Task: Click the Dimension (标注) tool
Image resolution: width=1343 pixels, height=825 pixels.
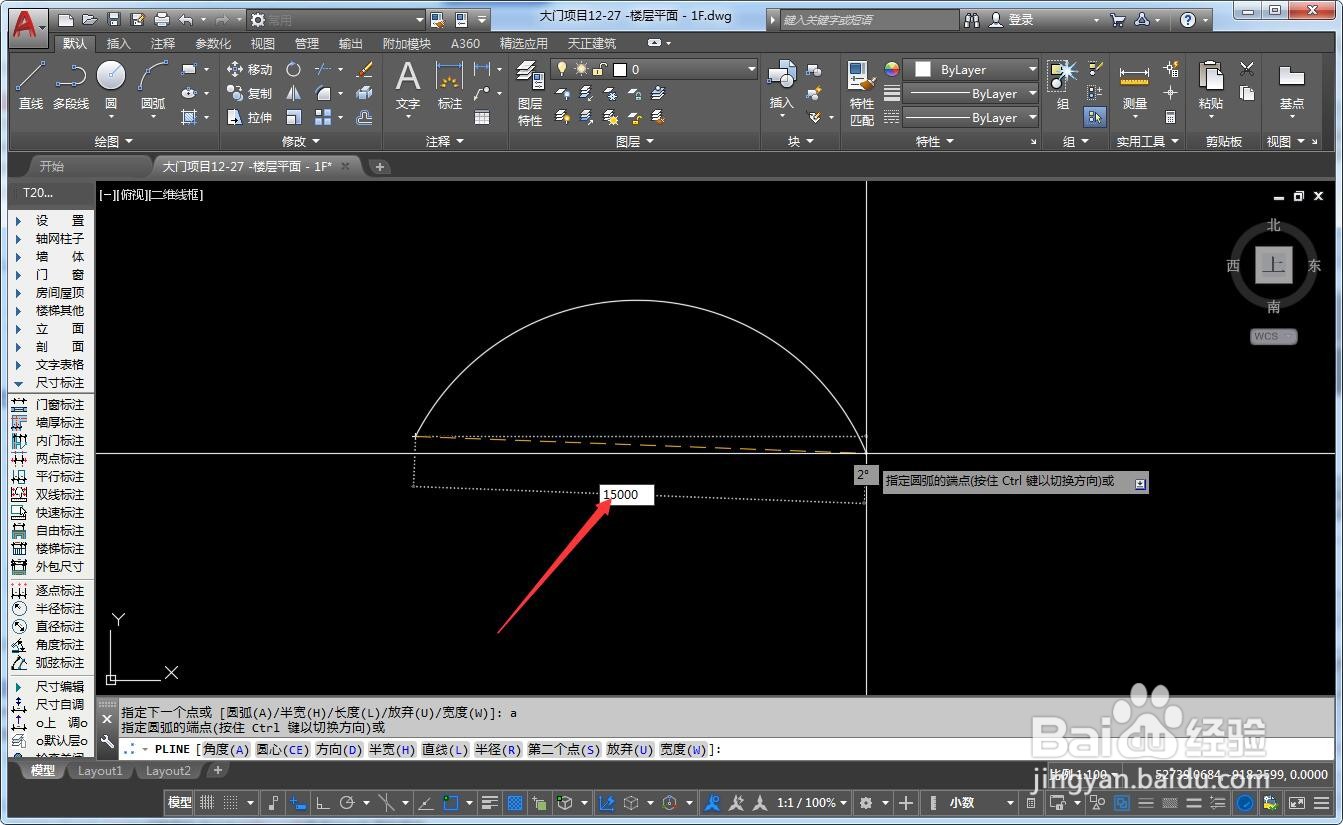Action: tap(450, 84)
